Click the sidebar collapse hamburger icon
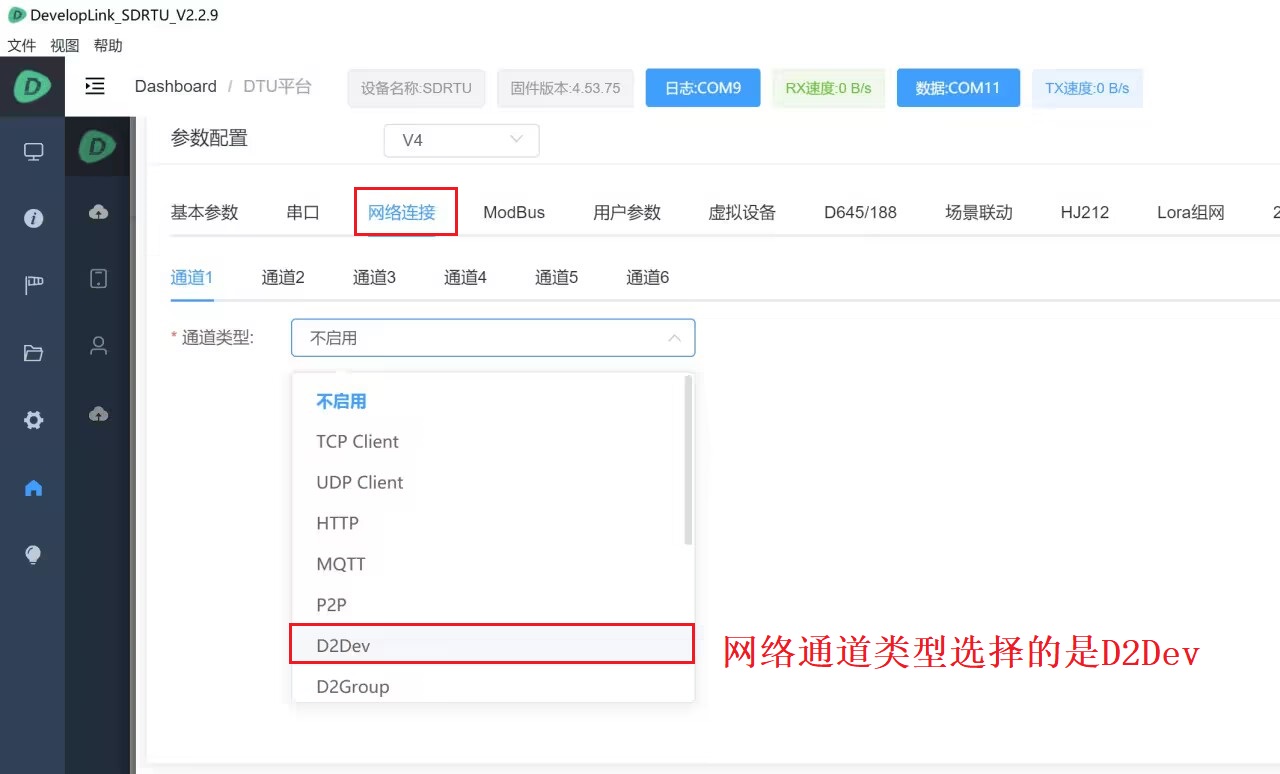 pos(95,87)
